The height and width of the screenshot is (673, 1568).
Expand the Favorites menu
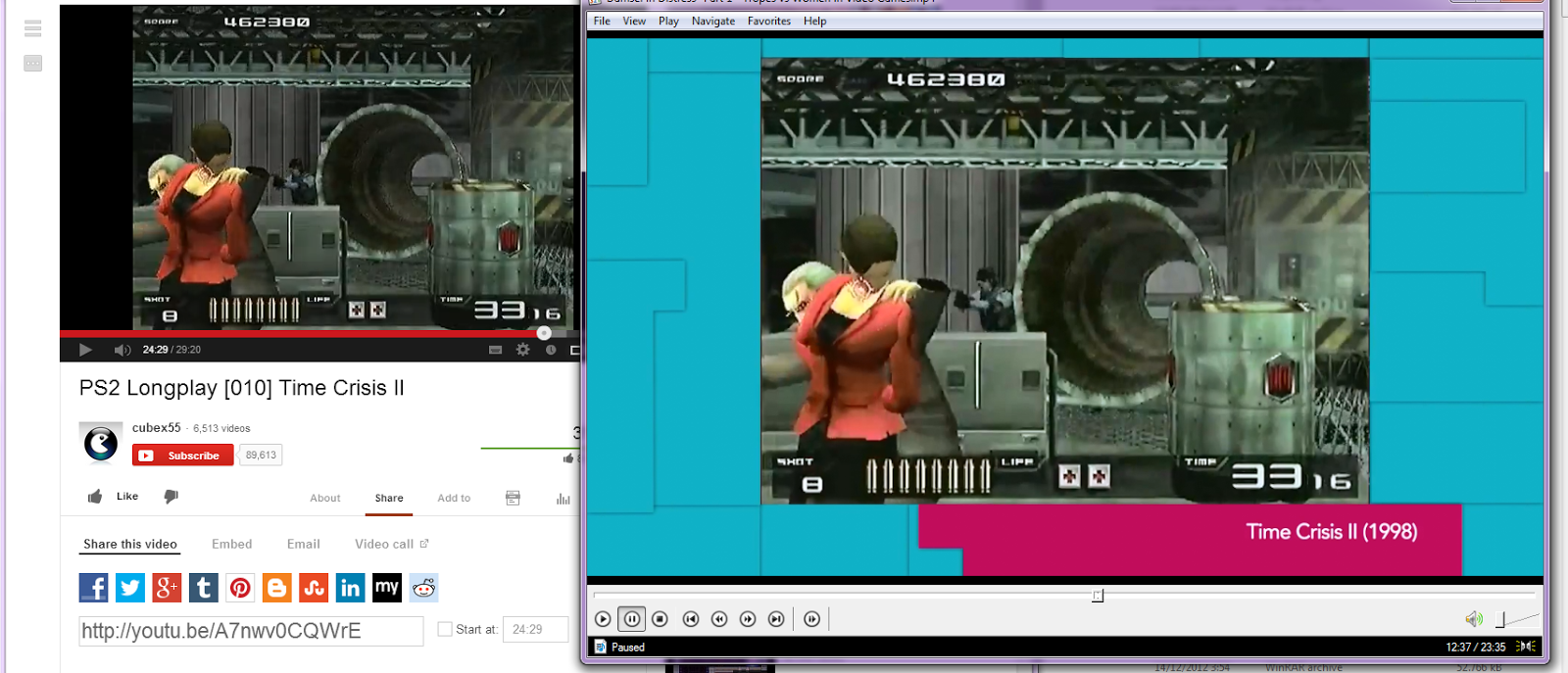coord(768,22)
